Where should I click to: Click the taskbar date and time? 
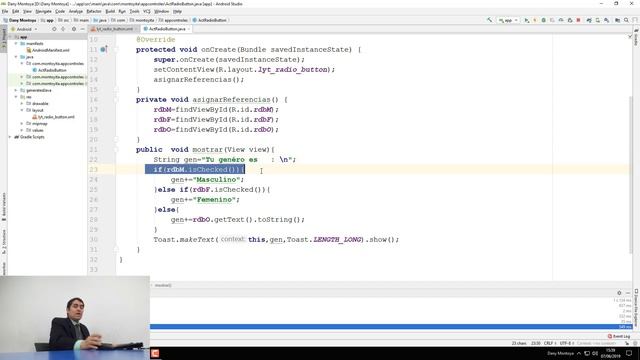tap(611, 353)
